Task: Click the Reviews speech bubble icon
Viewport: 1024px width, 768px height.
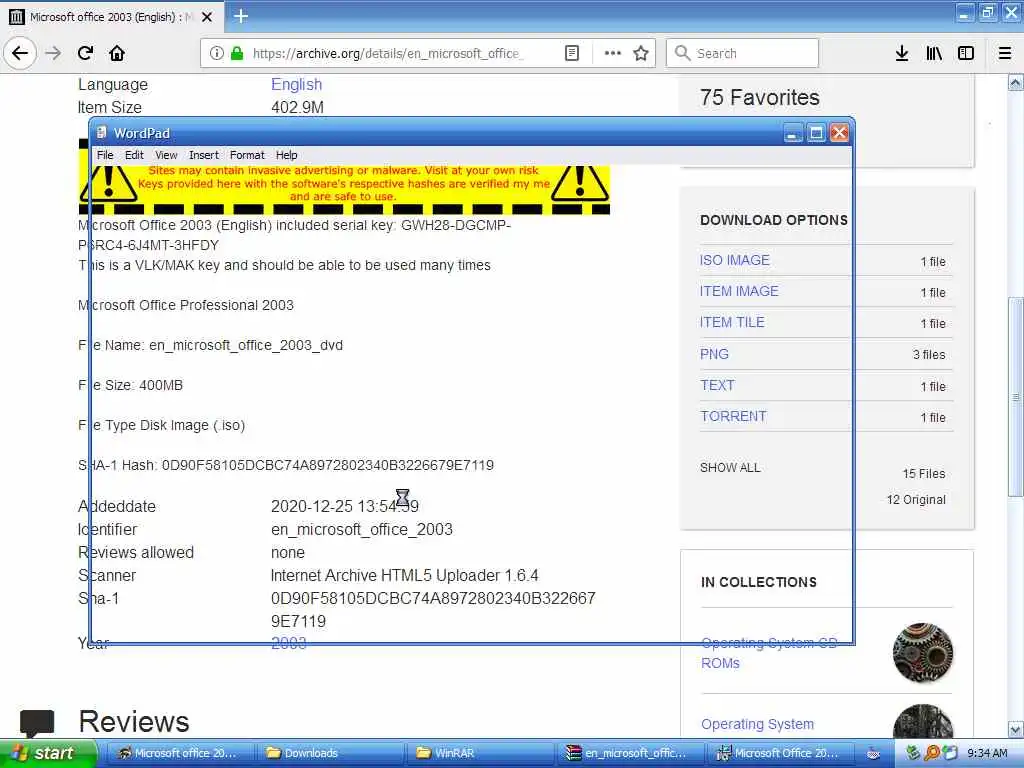Action: (x=37, y=724)
